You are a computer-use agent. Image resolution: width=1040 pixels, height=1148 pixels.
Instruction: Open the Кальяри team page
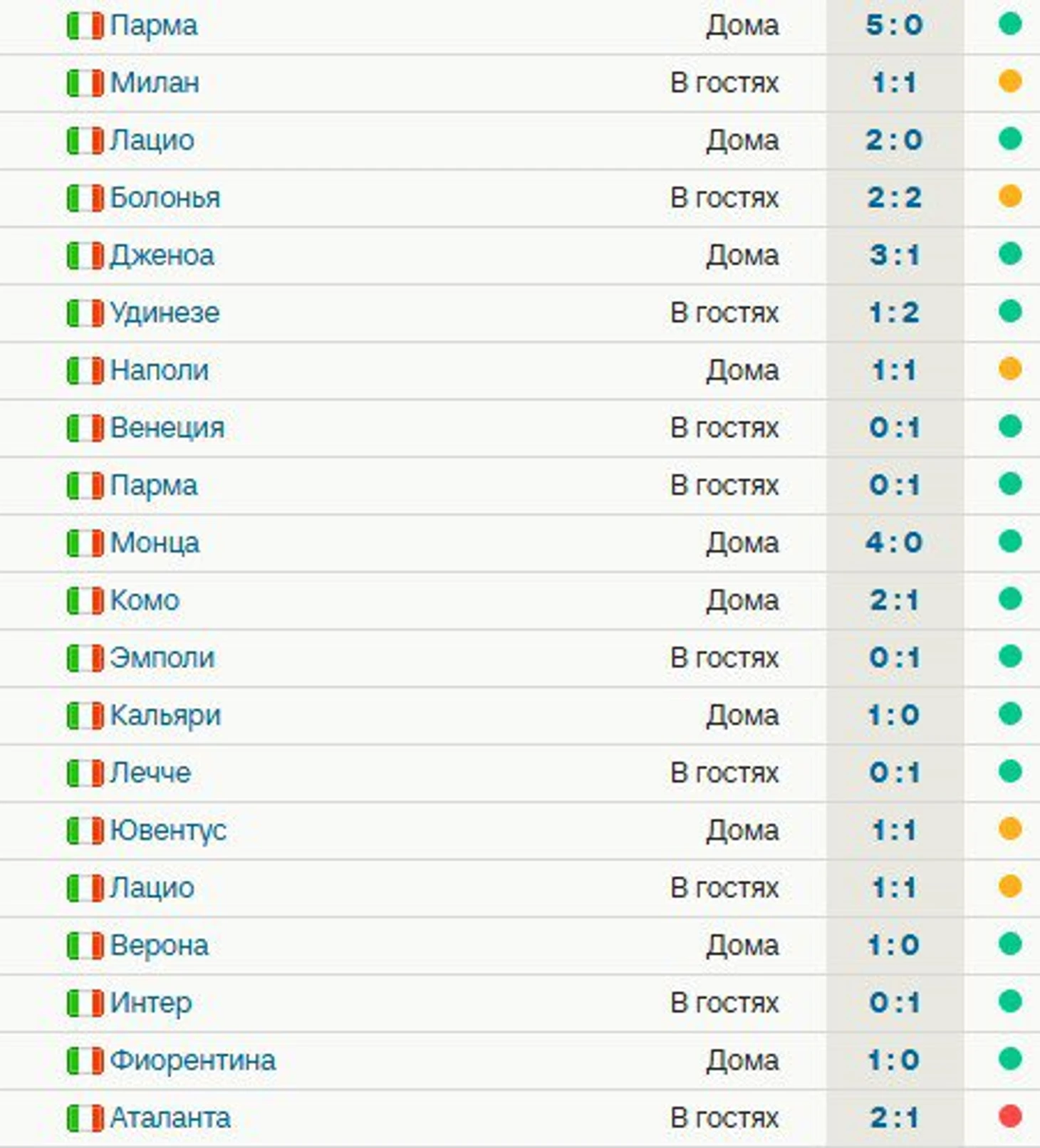(x=165, y=716)
